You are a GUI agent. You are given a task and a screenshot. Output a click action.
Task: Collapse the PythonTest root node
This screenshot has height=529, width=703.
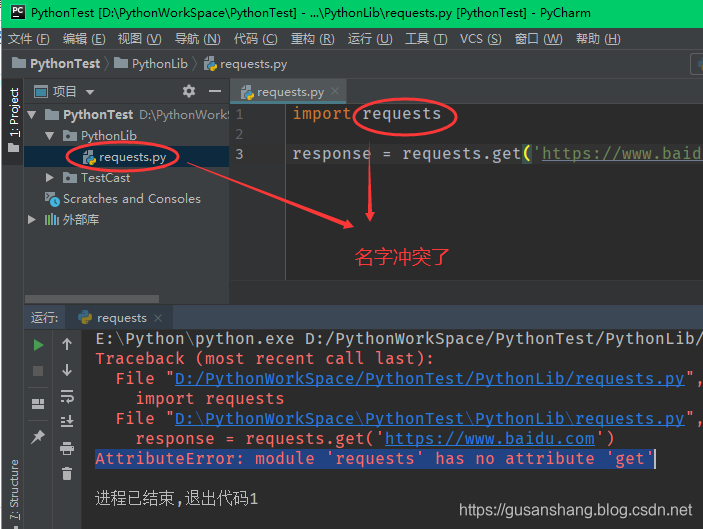[32, 115]
